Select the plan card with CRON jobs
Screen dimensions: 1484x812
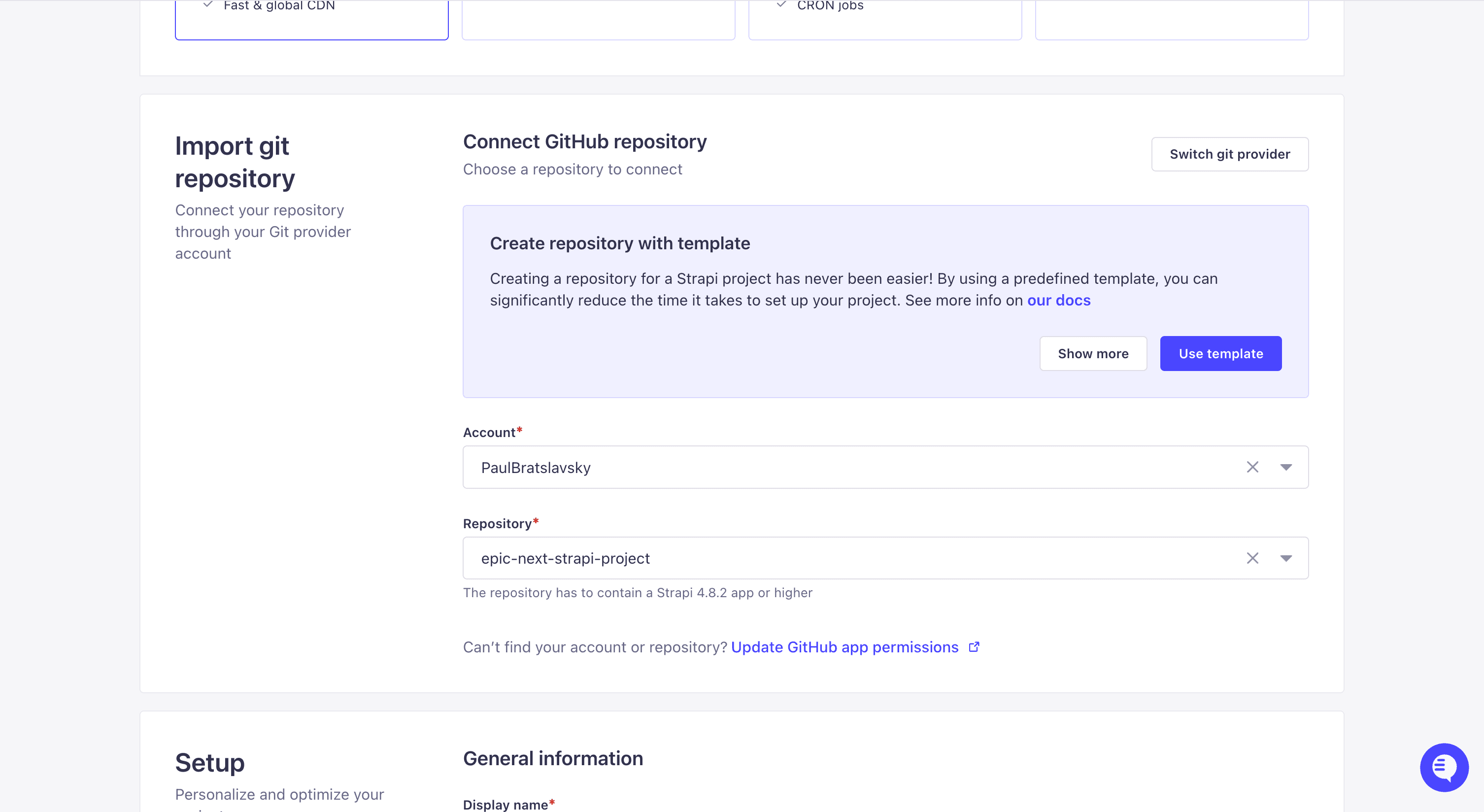[885, 20]
